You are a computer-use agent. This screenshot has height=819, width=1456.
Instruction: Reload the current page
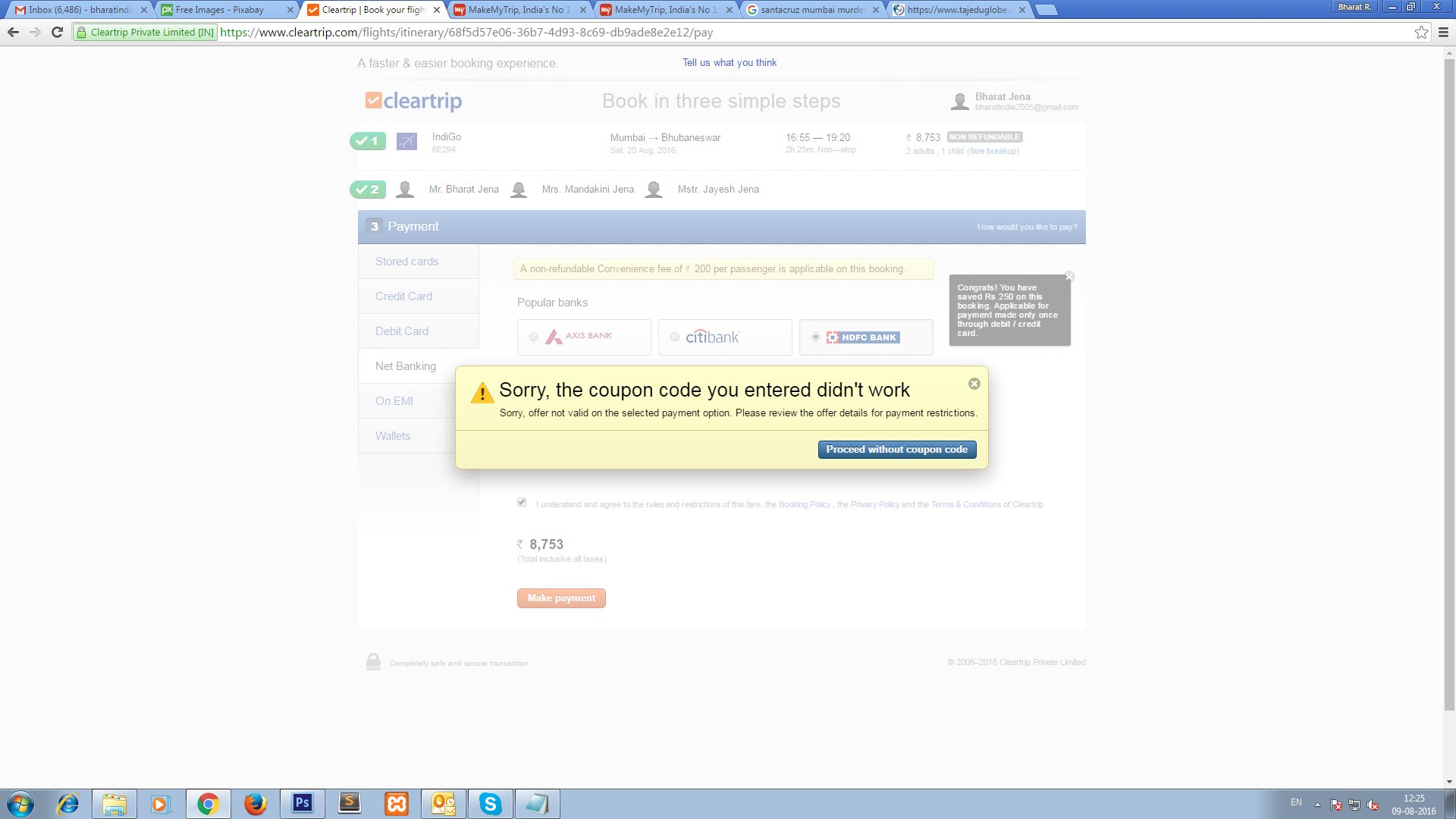57,32
